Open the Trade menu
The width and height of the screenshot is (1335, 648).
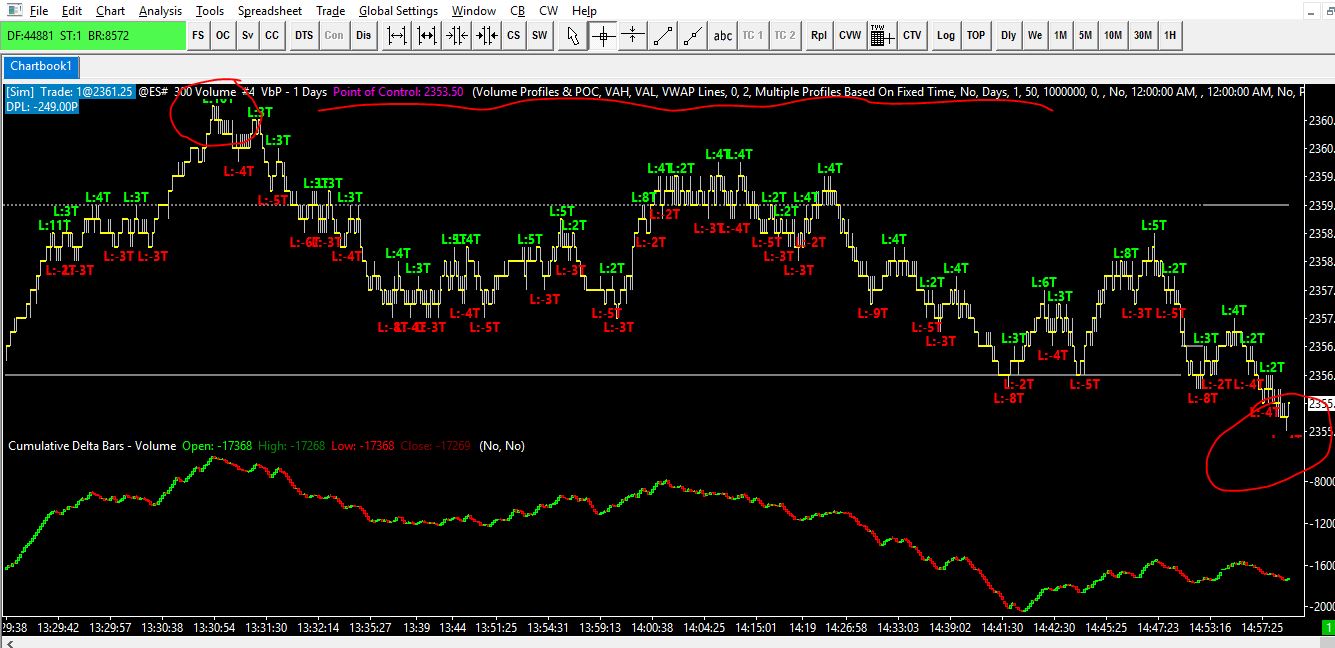click(331, 11)
